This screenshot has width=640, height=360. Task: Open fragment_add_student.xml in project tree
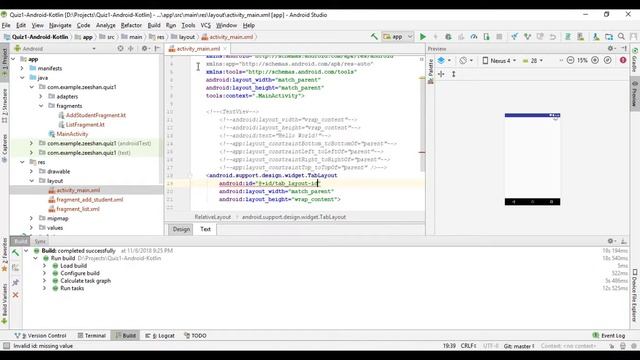[90, 200]
